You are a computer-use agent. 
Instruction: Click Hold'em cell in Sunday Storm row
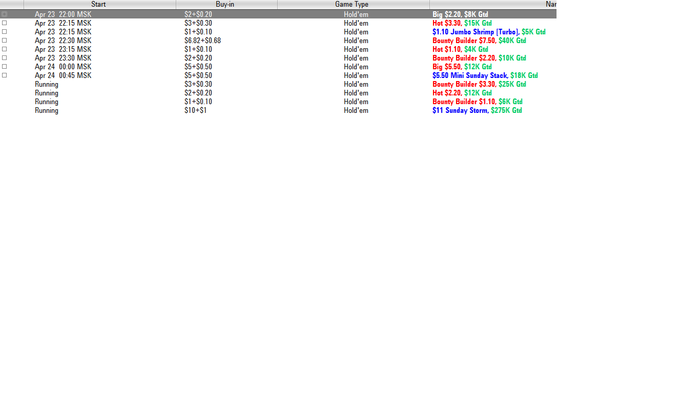tap(356, 110)
